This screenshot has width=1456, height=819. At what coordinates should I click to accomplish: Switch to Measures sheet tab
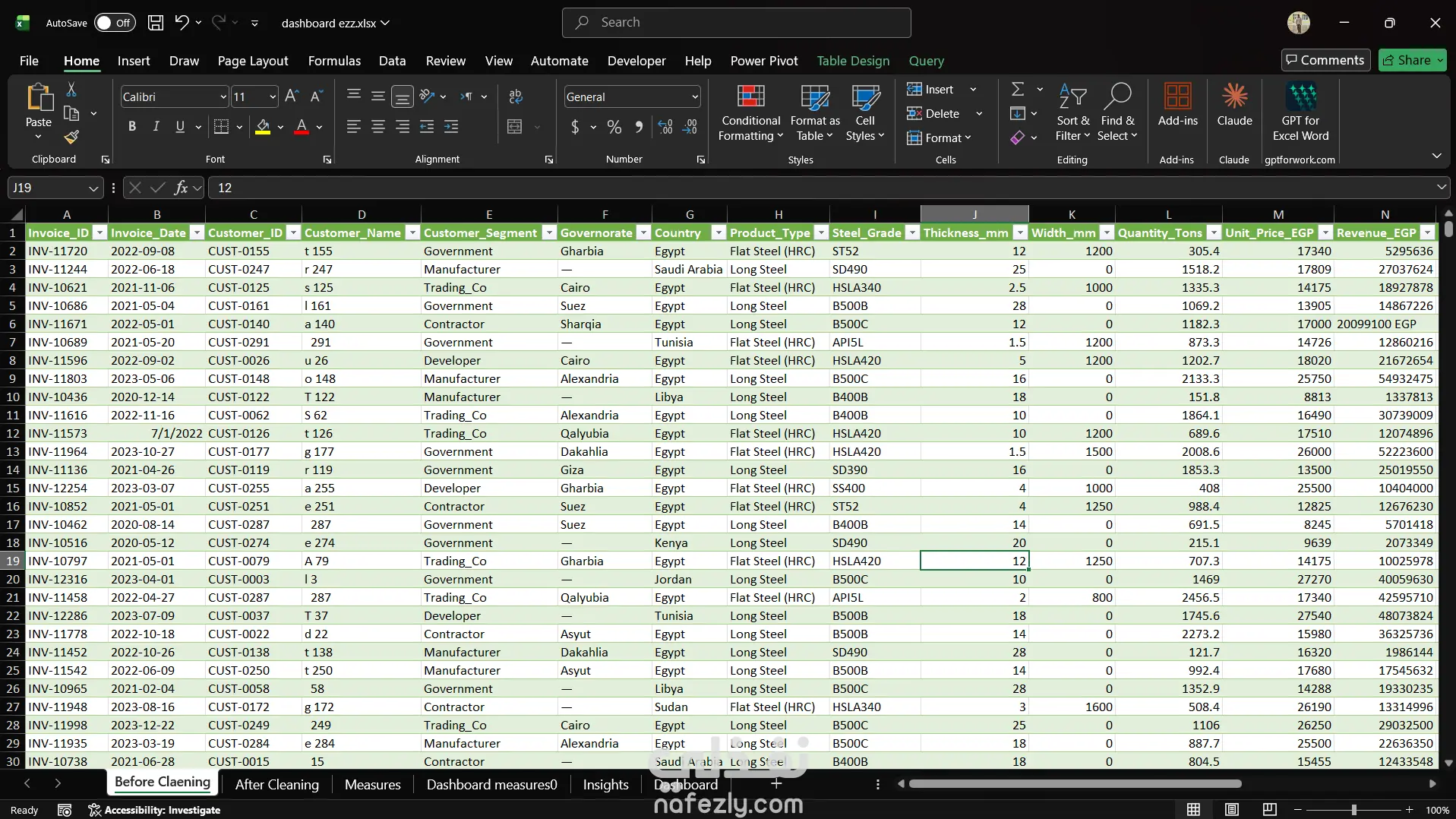[x=372, y=784]
